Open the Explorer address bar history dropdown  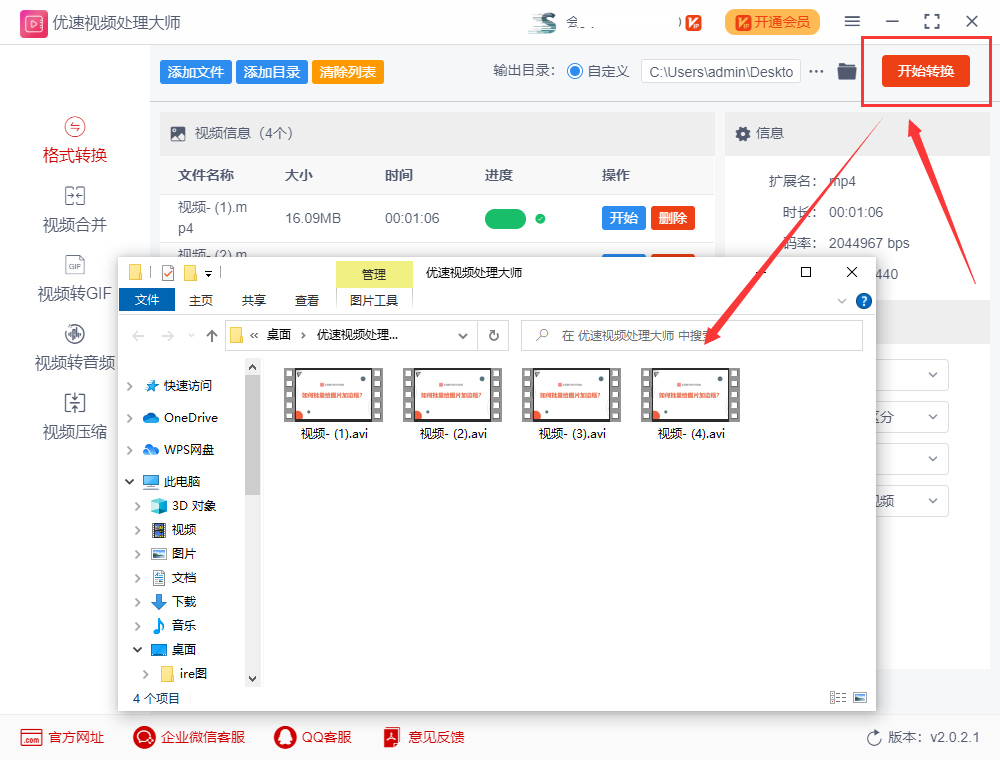pyautogui.click(x=462, y=336)
